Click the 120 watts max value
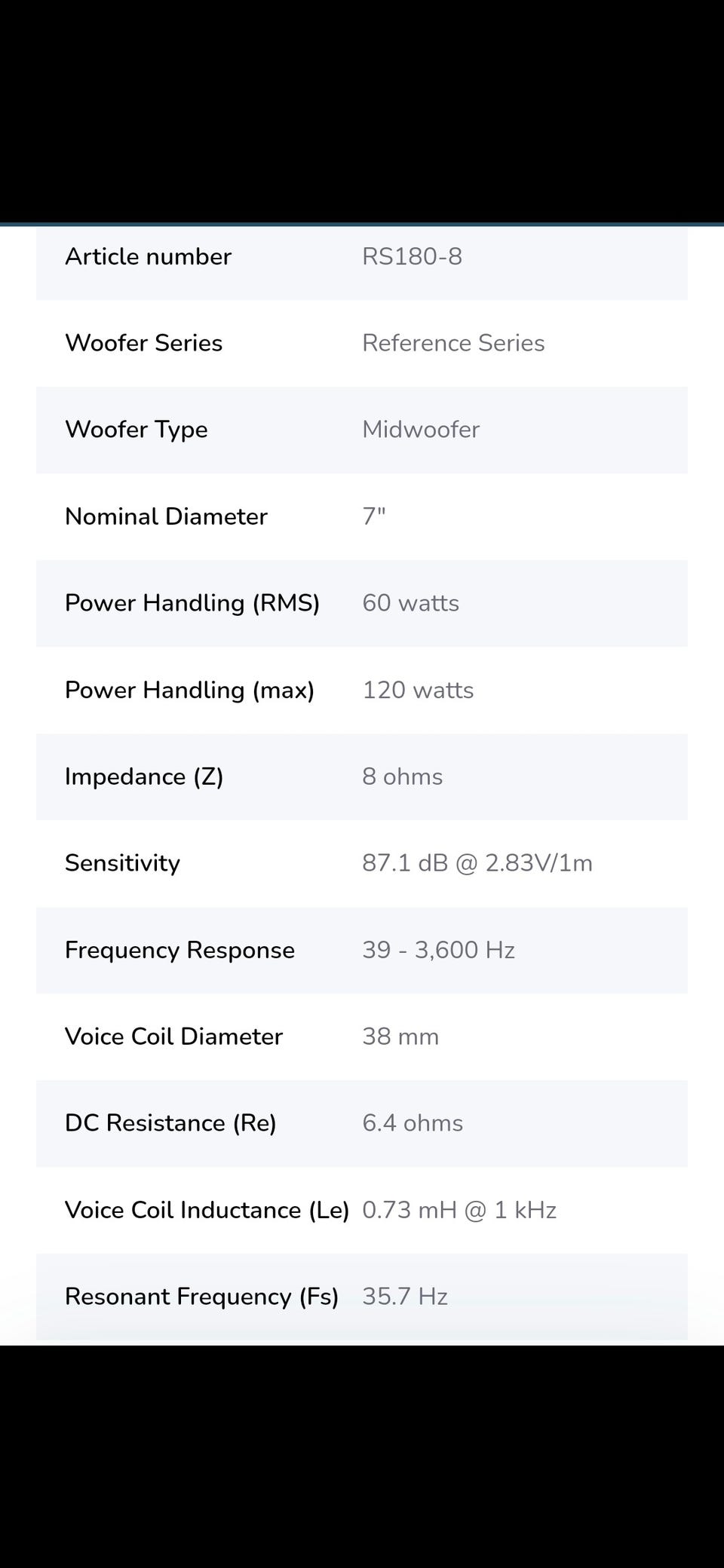 click(418, 690)
